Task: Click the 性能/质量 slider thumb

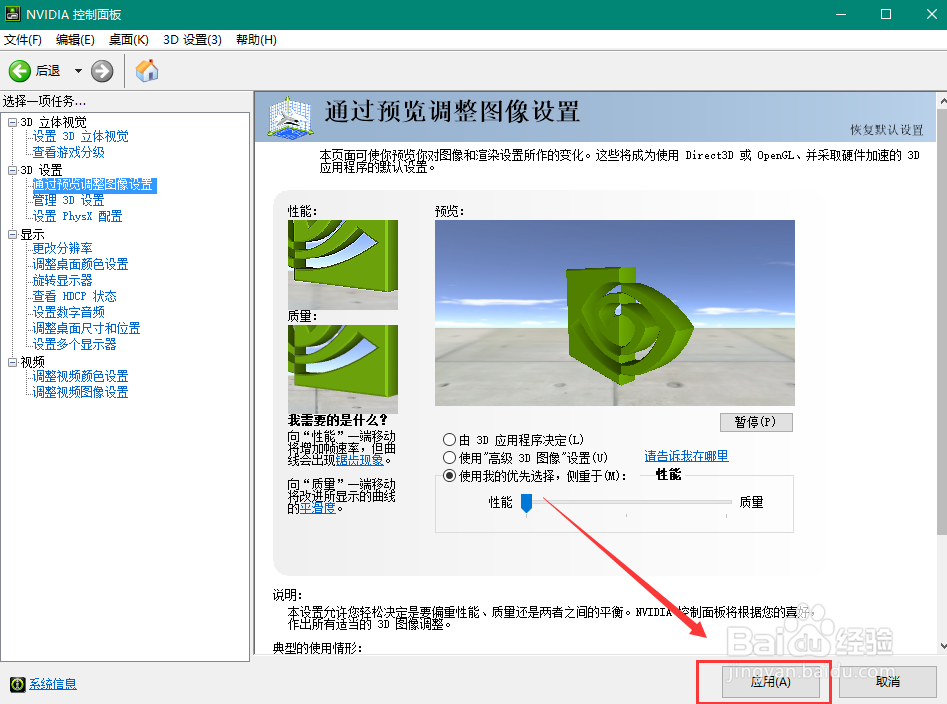Action: click(x=527, y=503)
